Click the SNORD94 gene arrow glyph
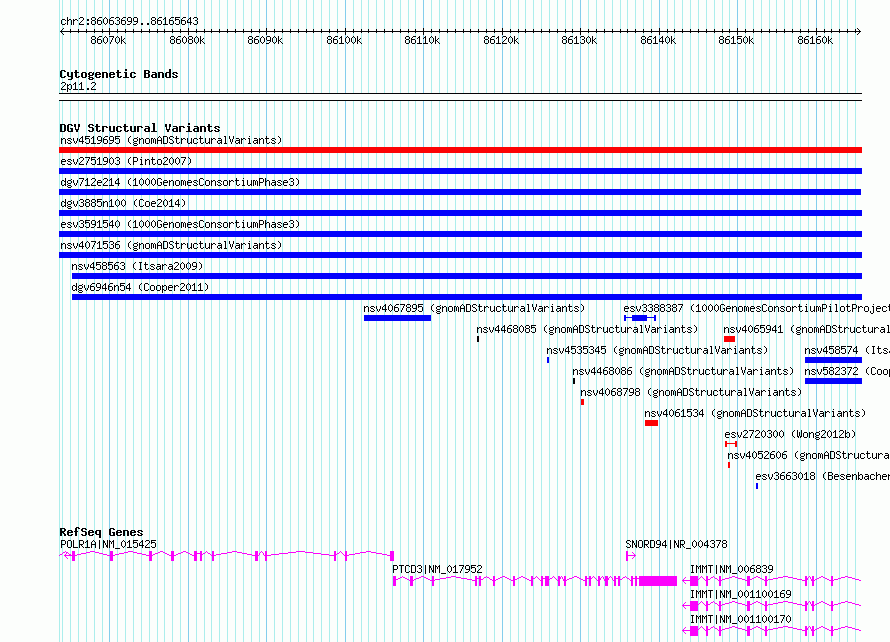 (631, 556)
